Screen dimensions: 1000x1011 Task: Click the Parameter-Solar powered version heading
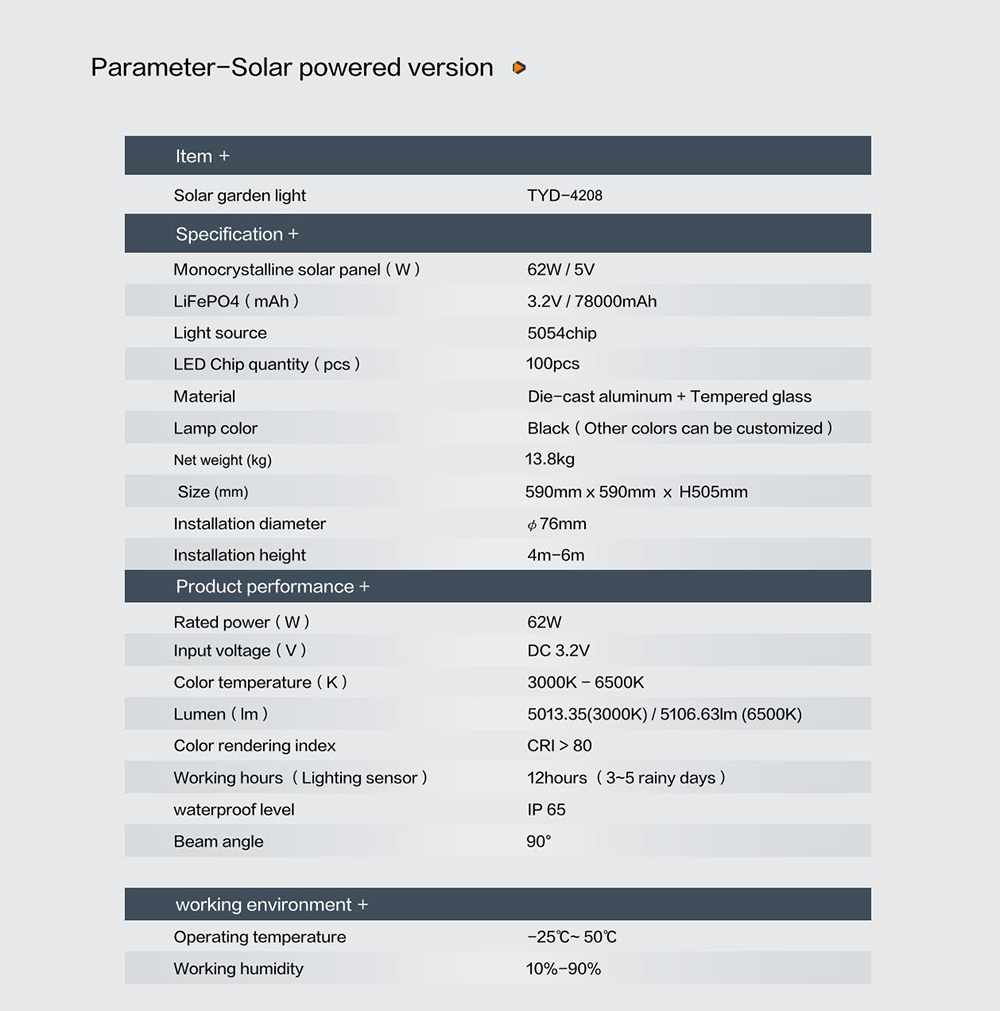pyautogui.click(x=292, y=68)
